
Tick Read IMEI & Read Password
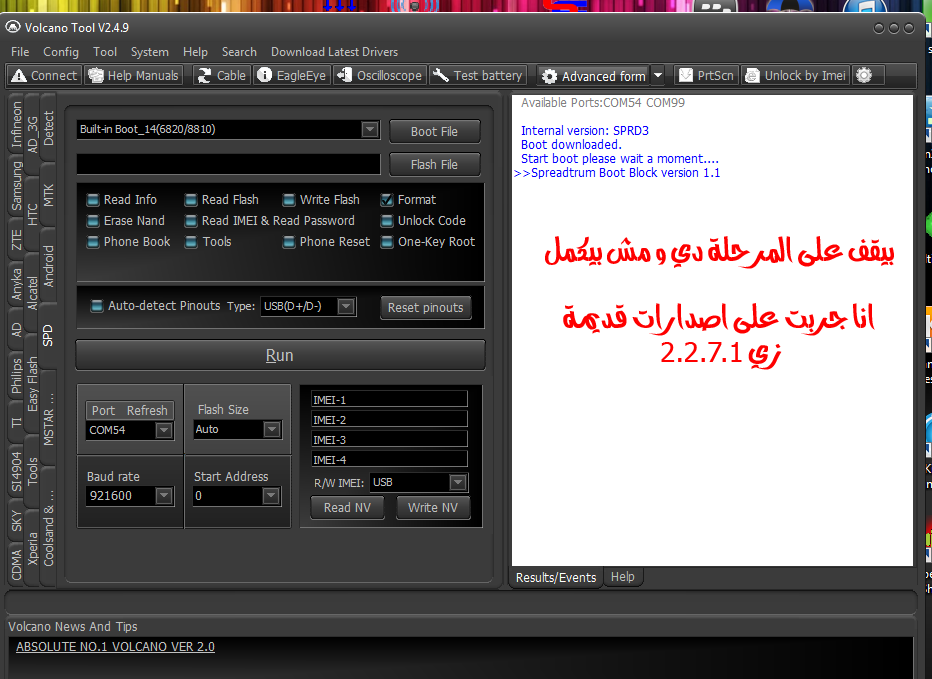tap(191, 221)
